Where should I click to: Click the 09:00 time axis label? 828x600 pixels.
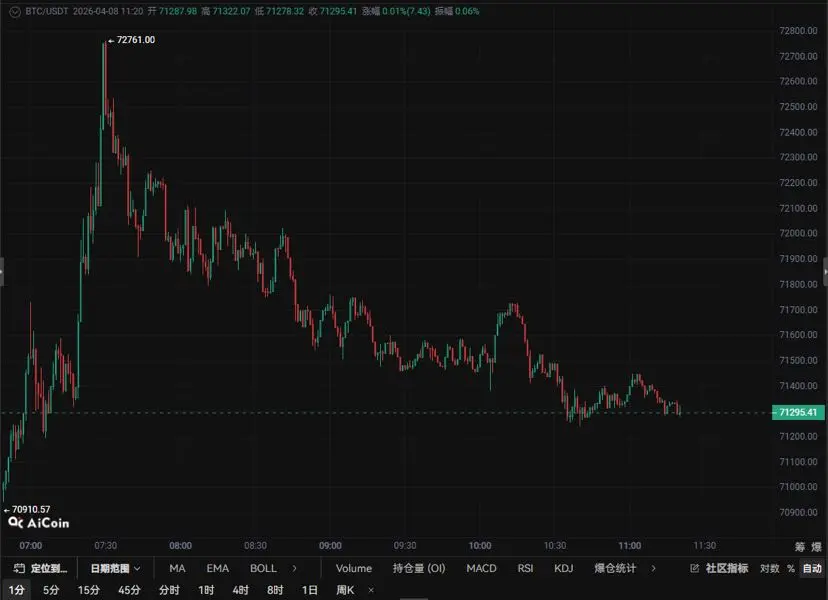330,546
